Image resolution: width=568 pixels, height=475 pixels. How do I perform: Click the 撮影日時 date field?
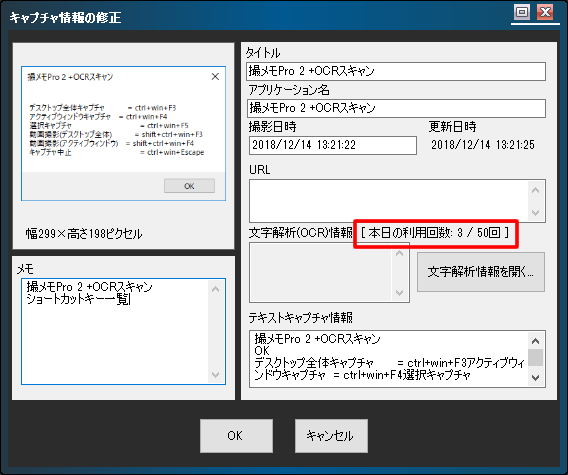[x=333, y=145]
